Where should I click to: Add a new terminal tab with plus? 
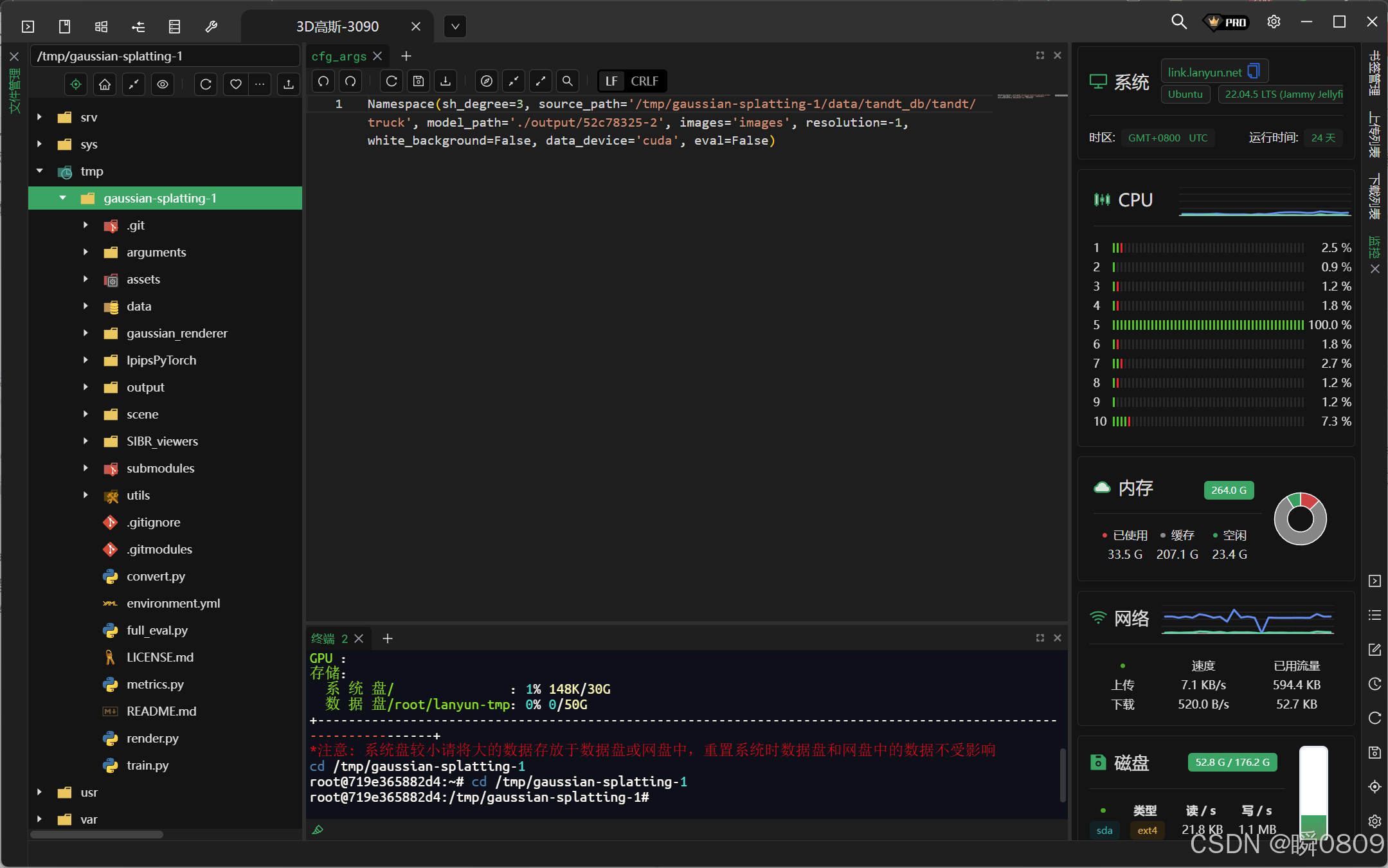pyautogui.click(x=388, y=638)
